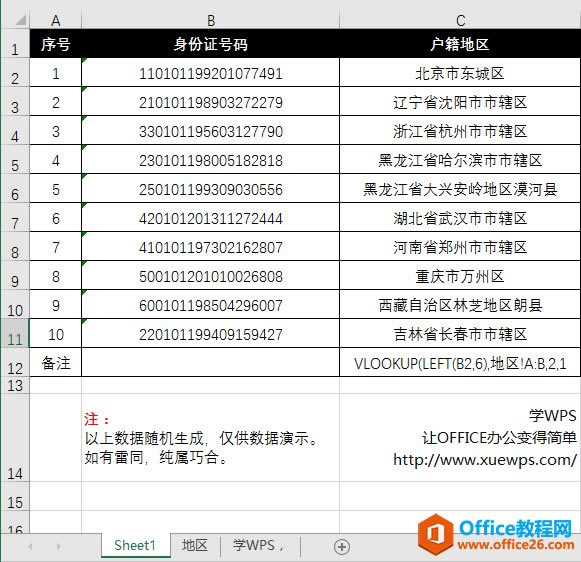The height and width of the screenshot is (562, 581).
Task: Click the 辽宁省沈阳市市辖区 cell
Action: point(460,102)
